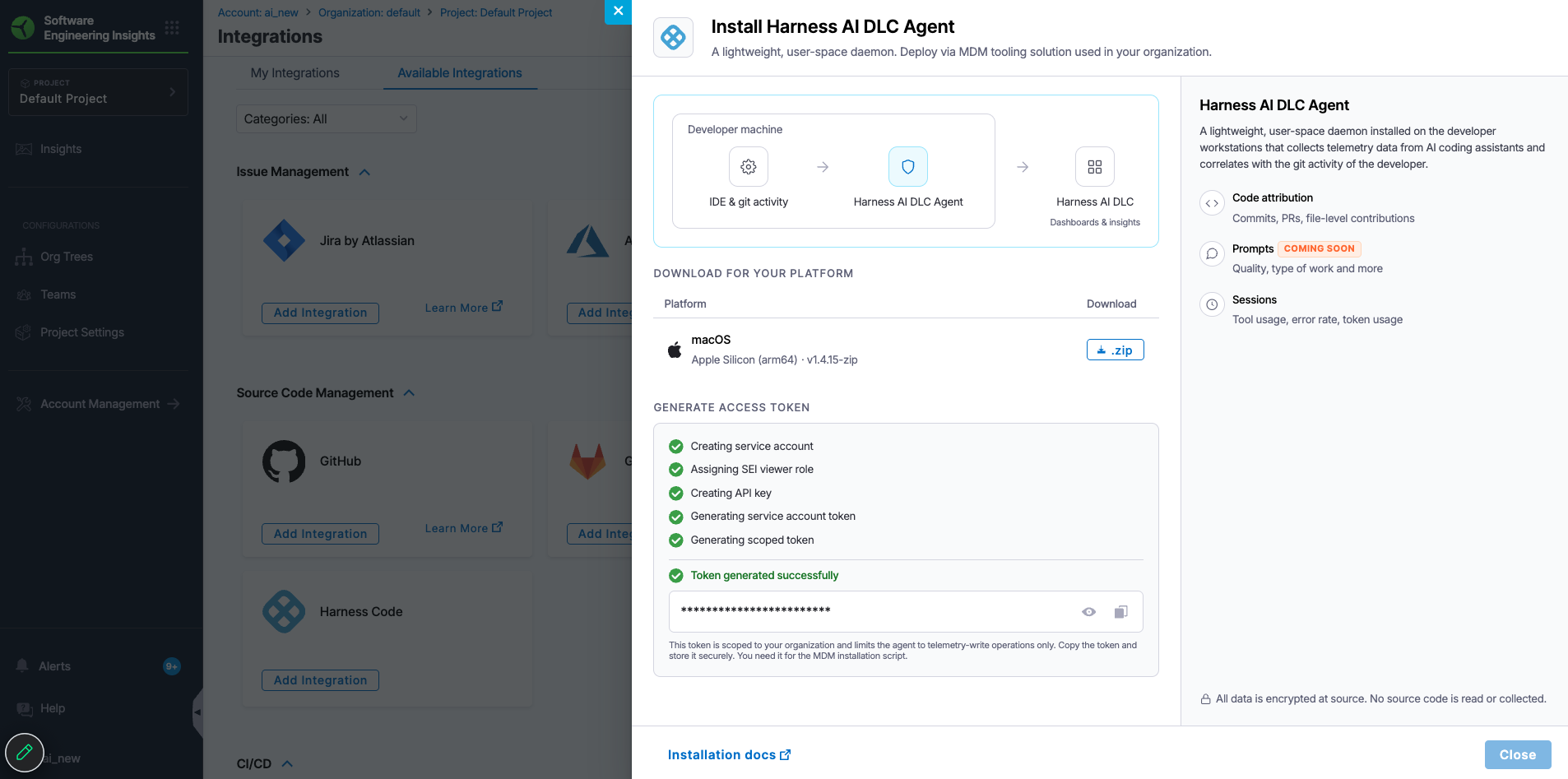Open Learn More for GitHub
The height and width of the screenshot is (779, 1568).
463,528
